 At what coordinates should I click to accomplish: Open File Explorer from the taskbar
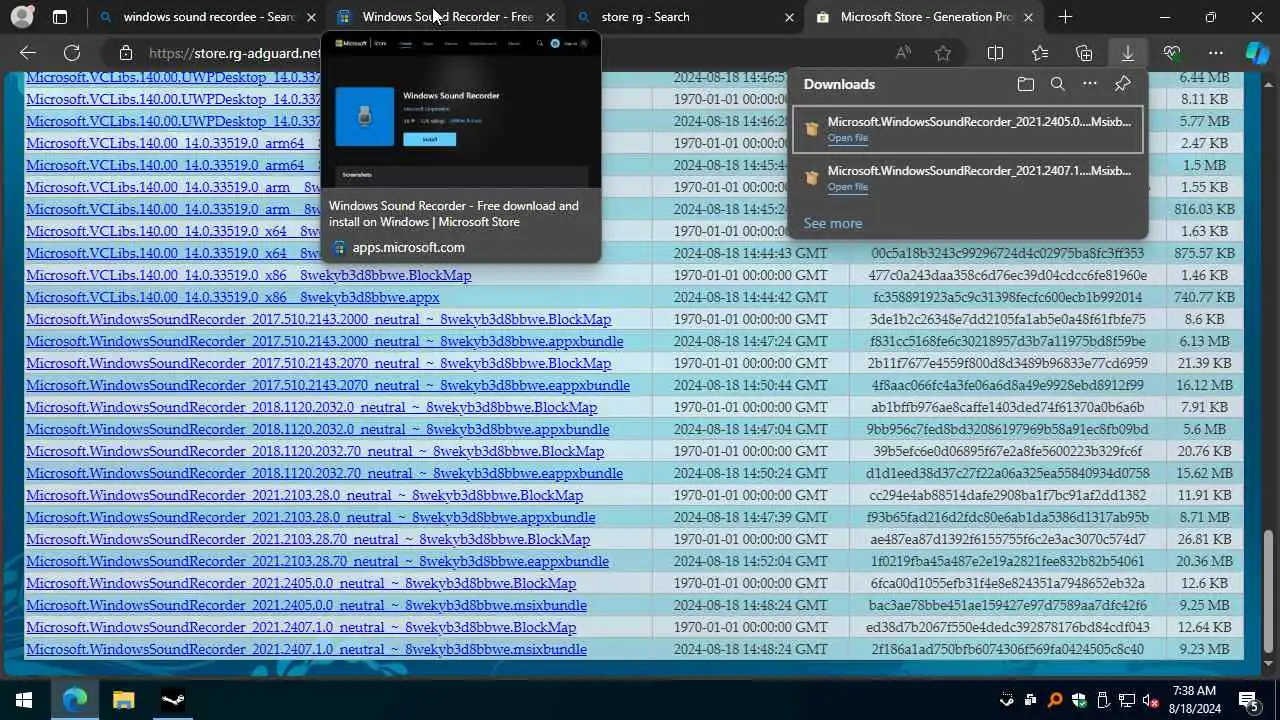(123, 700)
